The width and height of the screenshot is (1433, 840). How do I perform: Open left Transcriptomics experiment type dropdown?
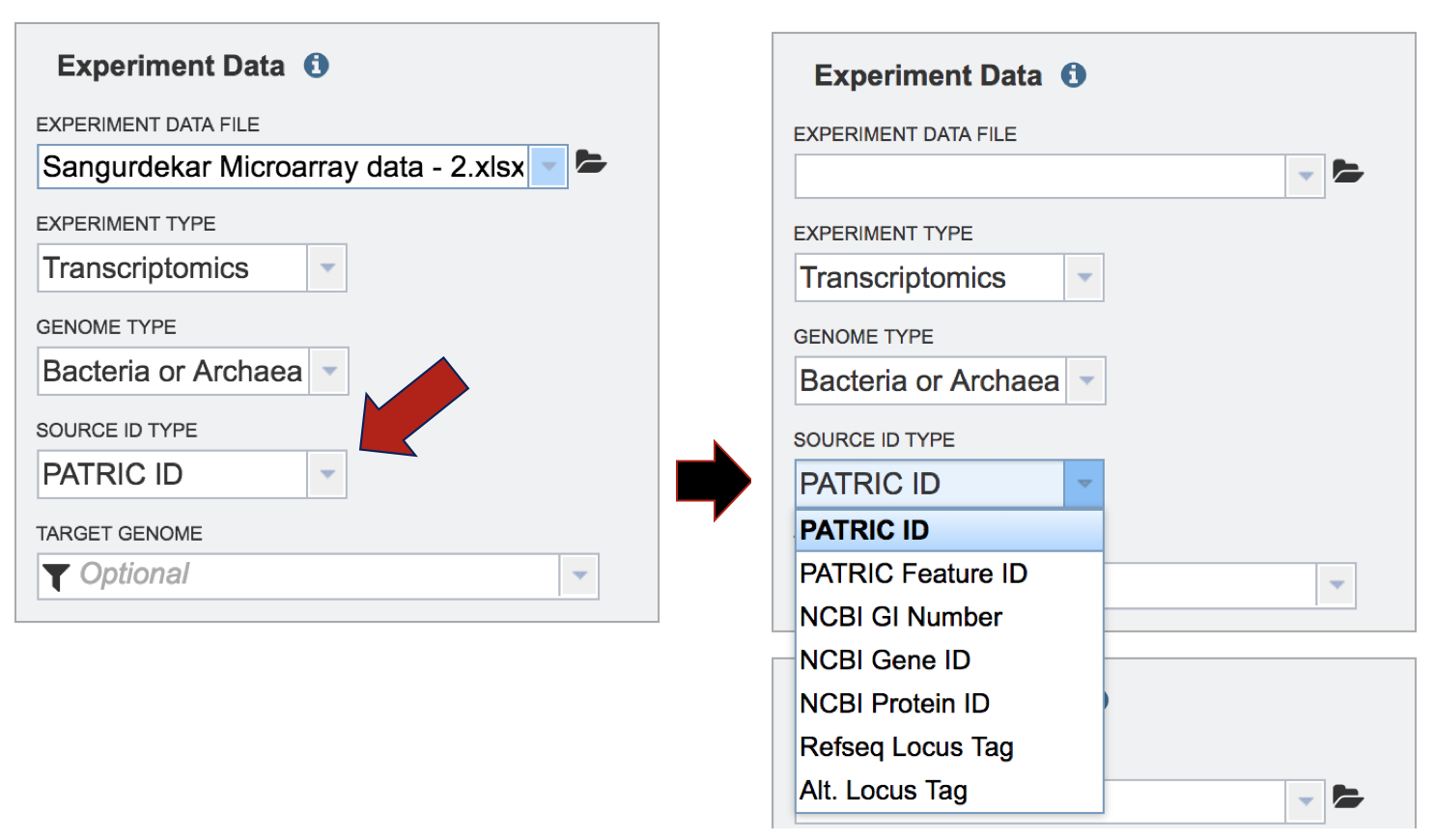327,267
